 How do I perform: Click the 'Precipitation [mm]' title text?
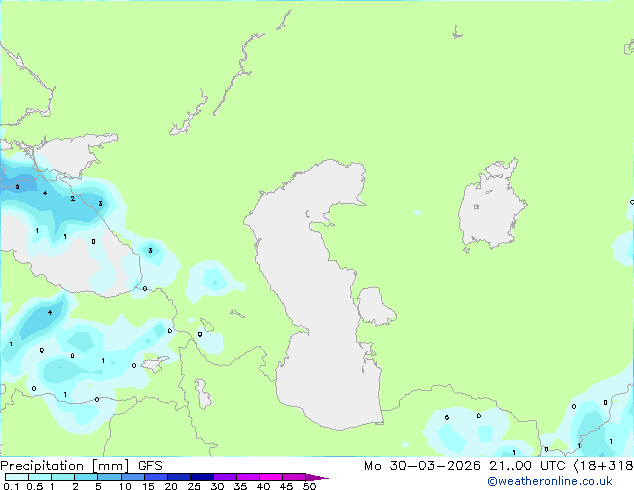[65, 466]
